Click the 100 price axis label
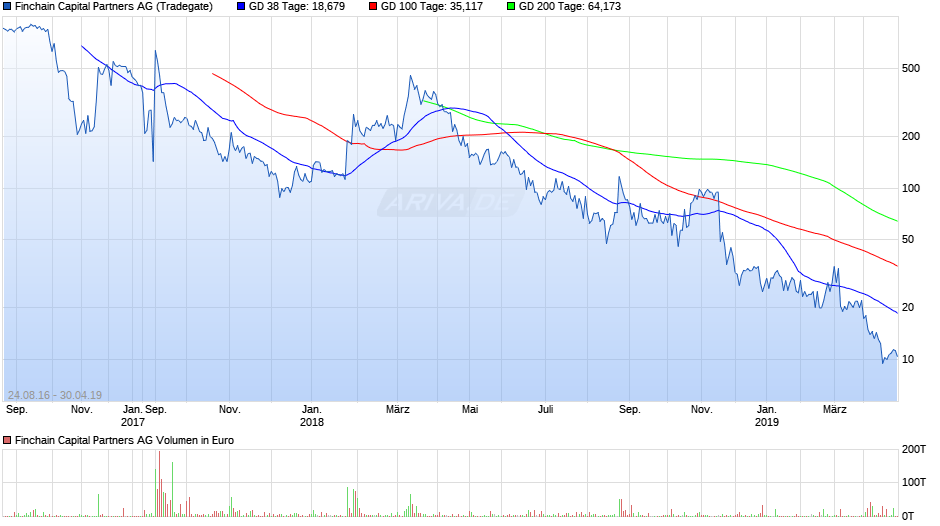Viewport: 940px width, 526px height. click(x=911, y=188)
